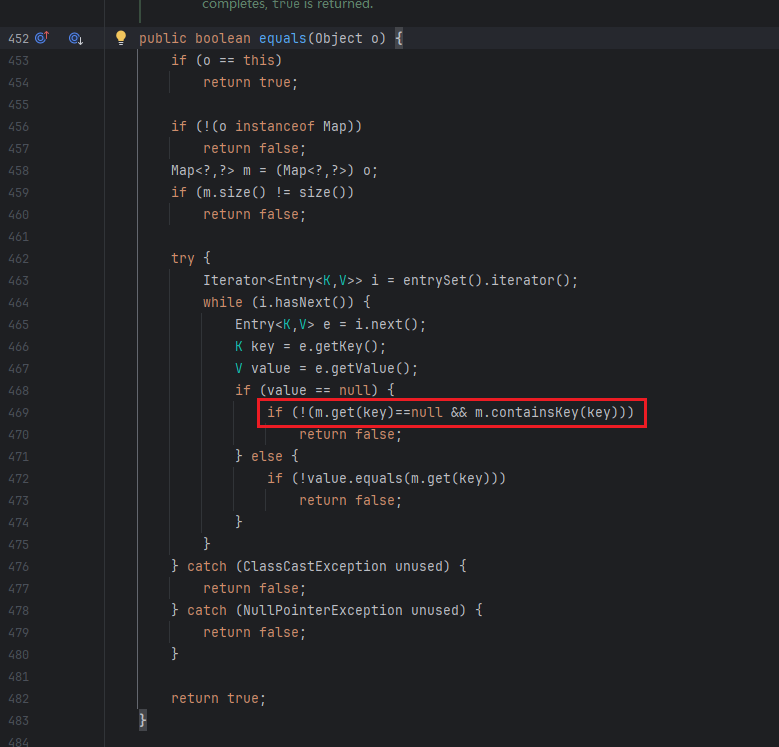Click the try keyword on line 462
This screenshot has width=779, height=747.
183,258
